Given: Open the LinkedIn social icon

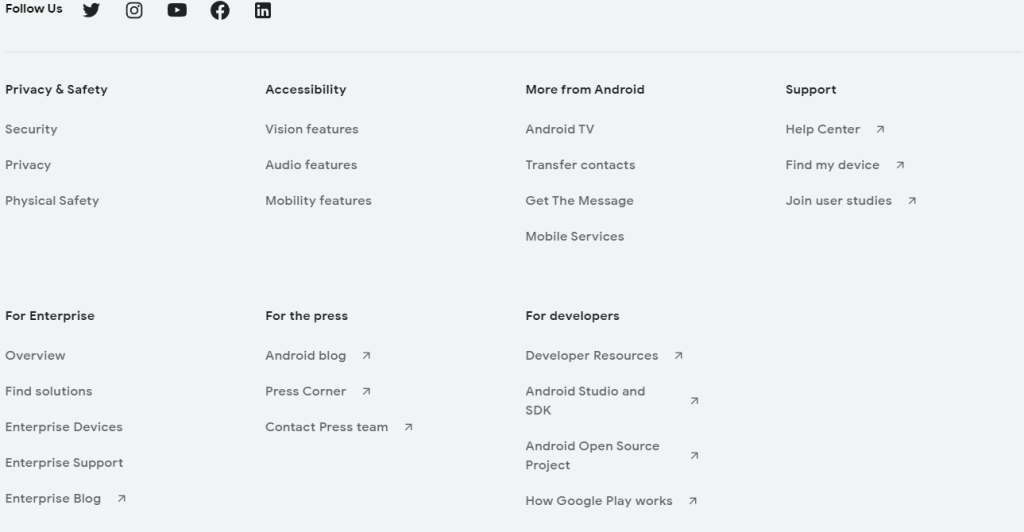Looking at the screenshot, I should click(263, 10).
